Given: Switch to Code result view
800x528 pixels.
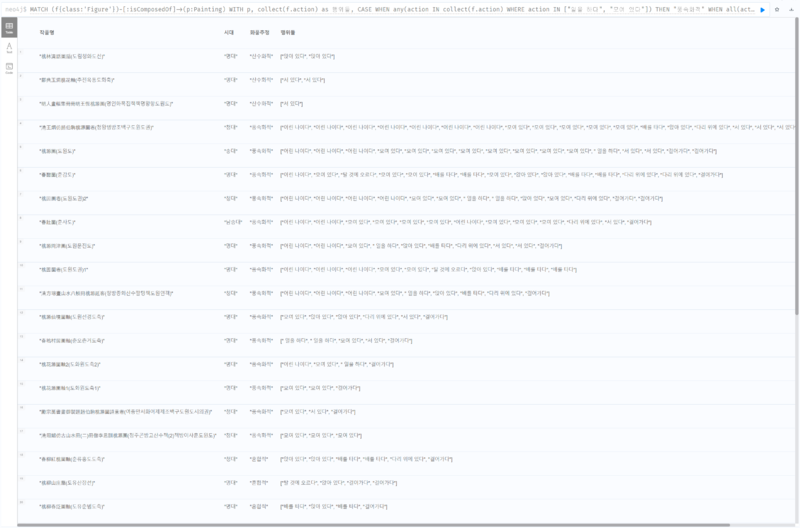Looking at the screenshot, I should 9,68.
